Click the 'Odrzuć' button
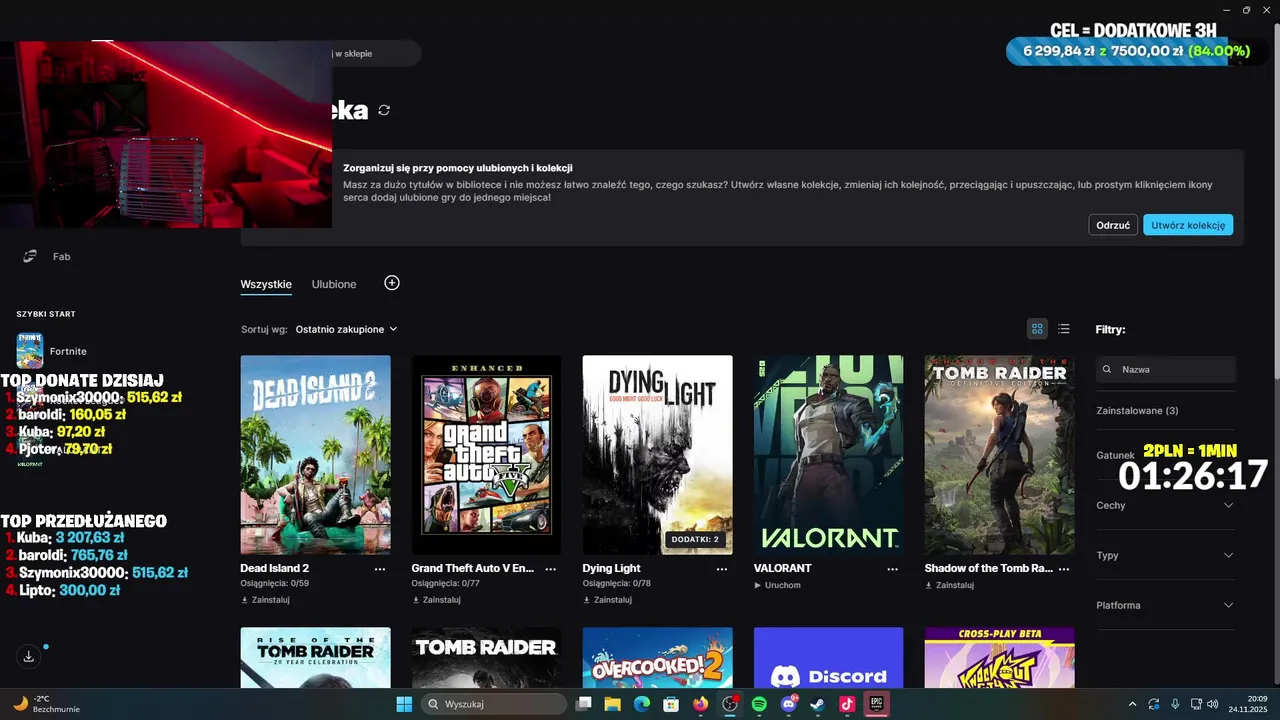This screenshot has height=720, width=1280. (1113, 225)
